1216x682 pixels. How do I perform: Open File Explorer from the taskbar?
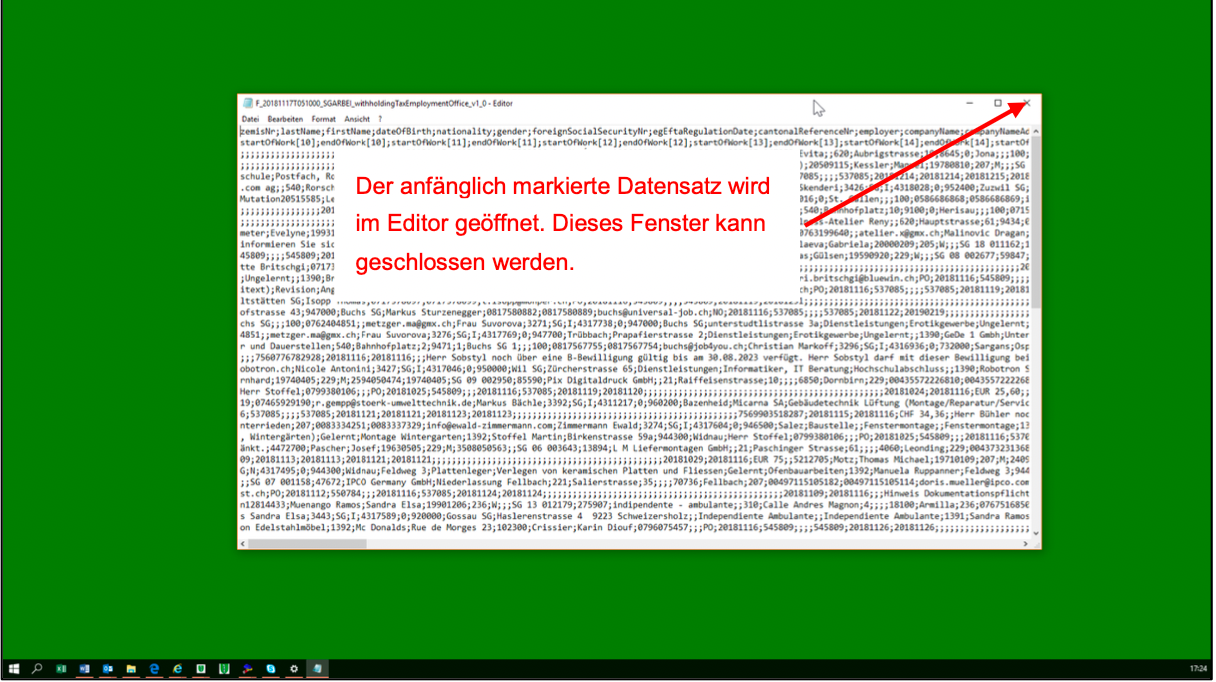pos(131,668)
